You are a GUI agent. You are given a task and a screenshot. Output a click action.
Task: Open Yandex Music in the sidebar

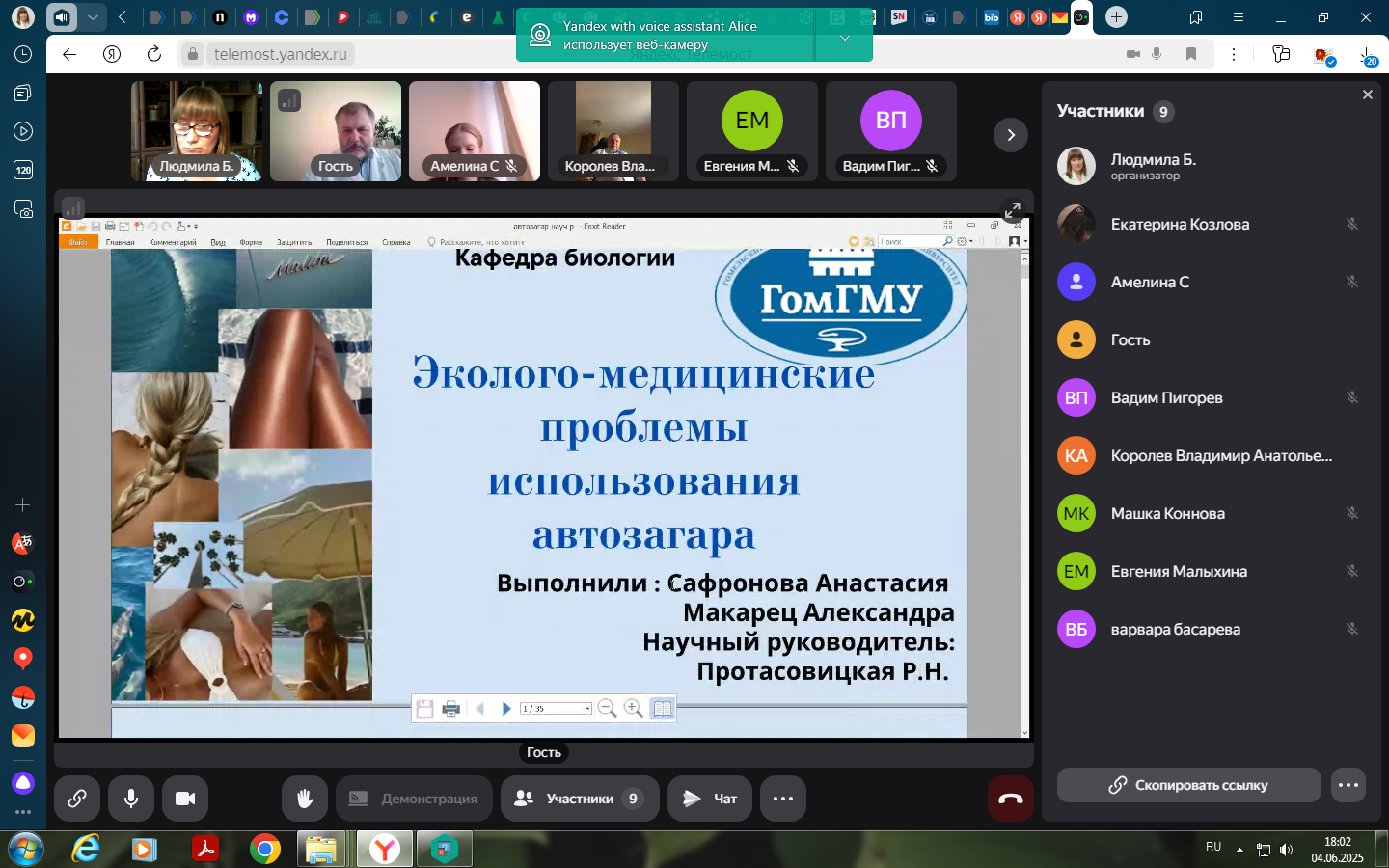point(23,620)
